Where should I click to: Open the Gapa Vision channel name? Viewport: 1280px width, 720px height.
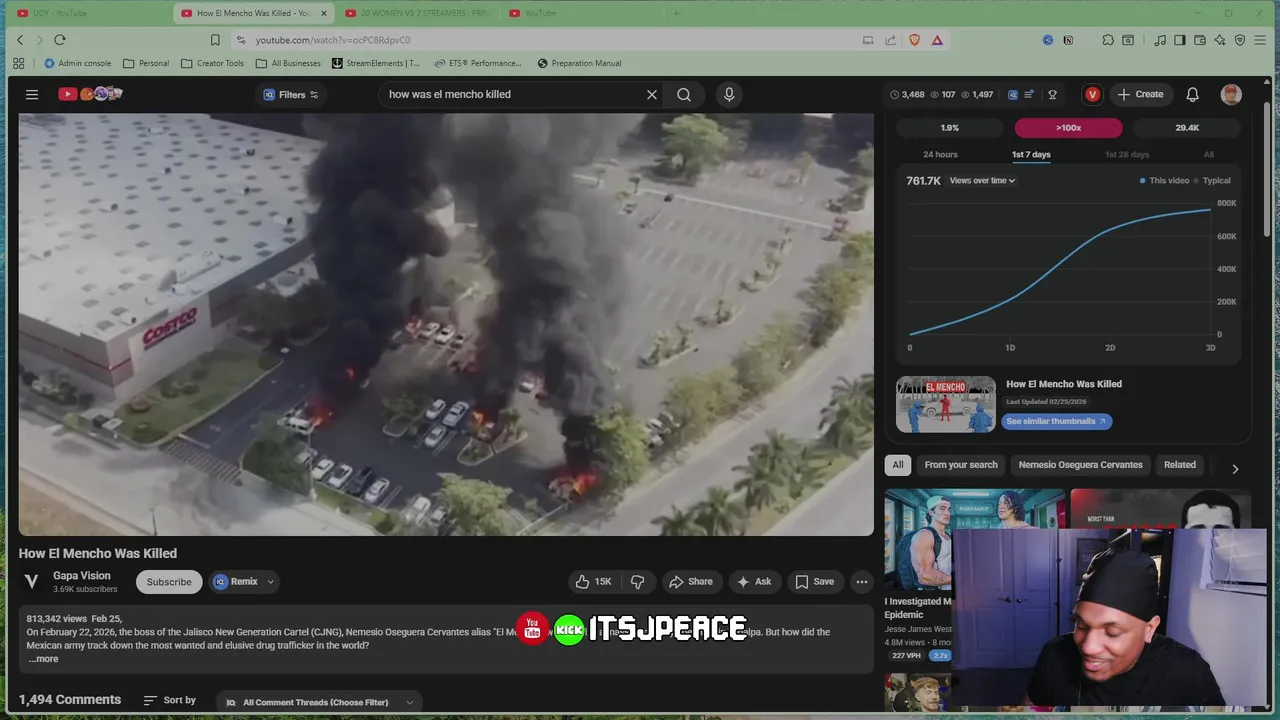point(82,576)
